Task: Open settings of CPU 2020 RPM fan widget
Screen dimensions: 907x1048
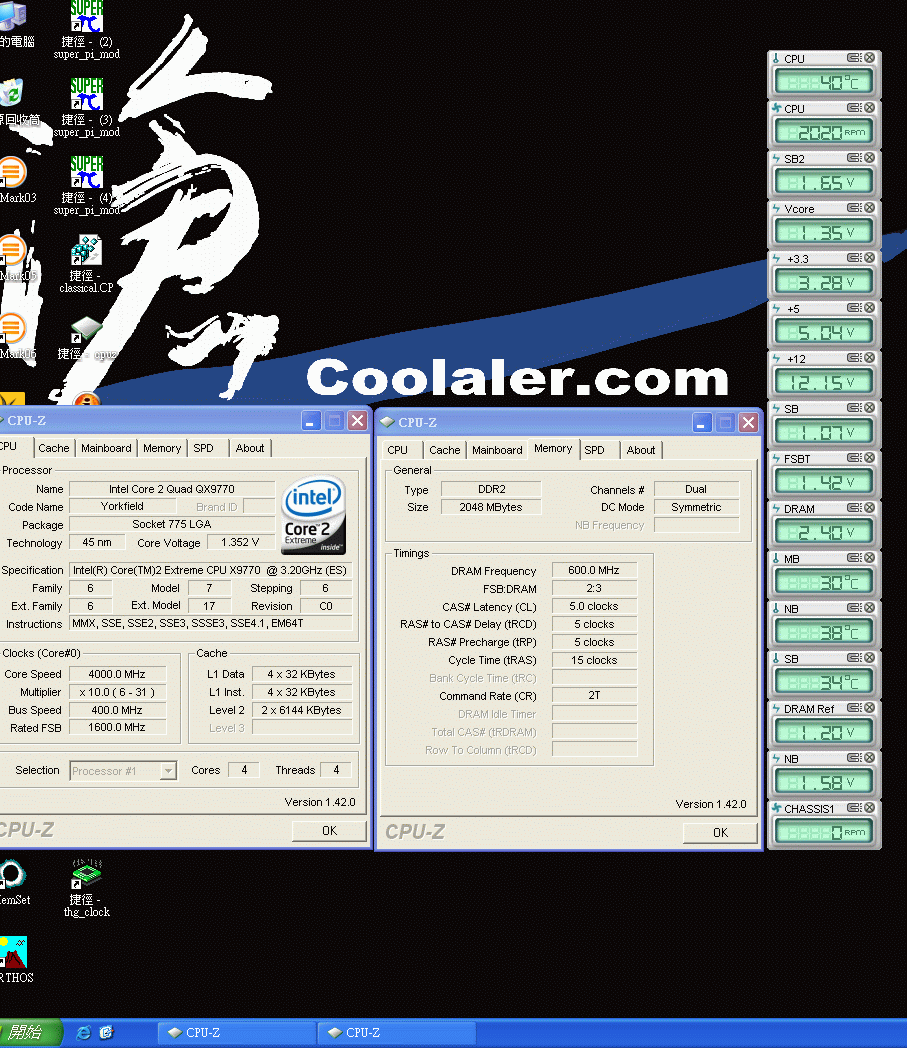Action: 854,108
